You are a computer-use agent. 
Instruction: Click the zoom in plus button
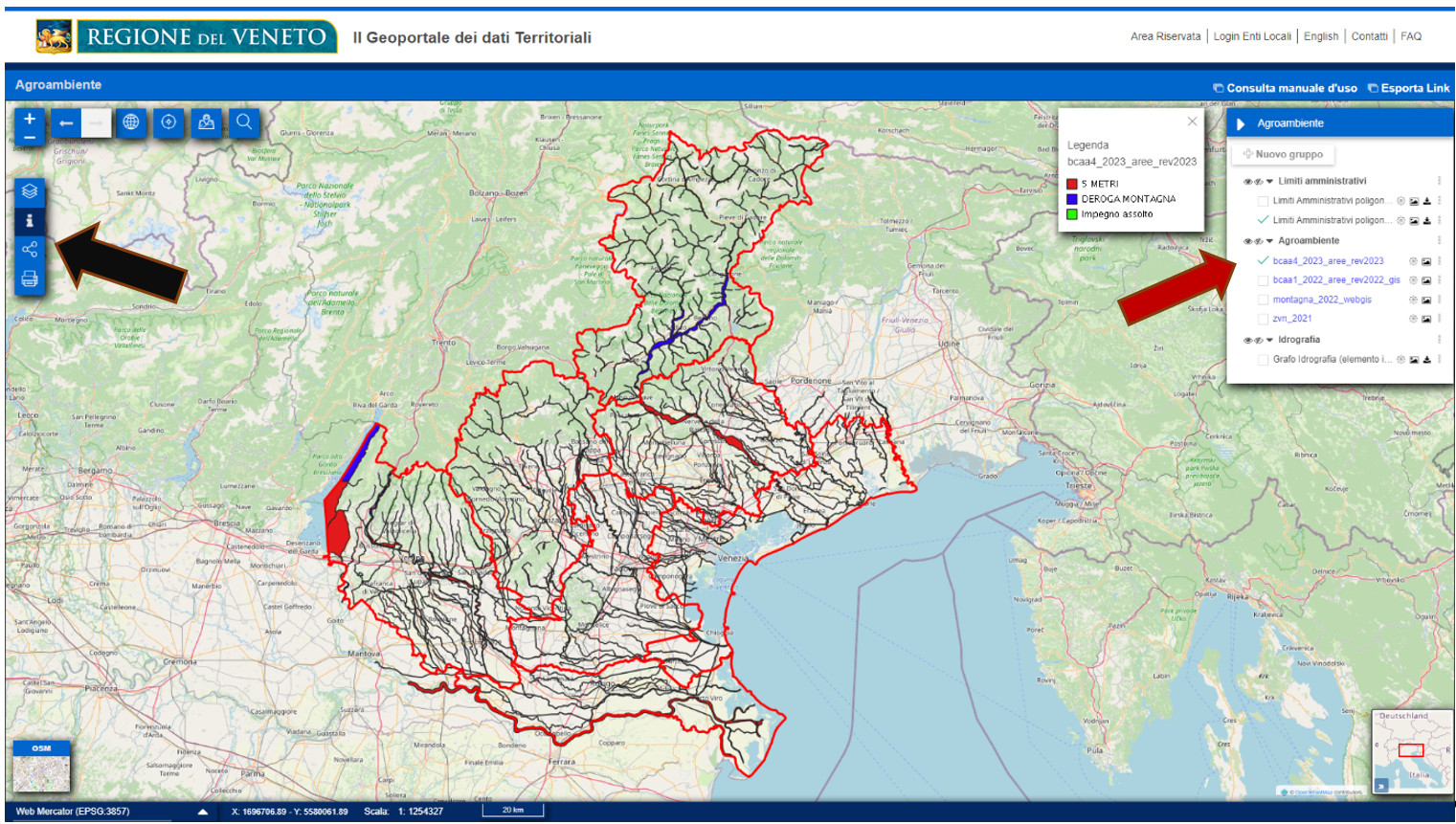click(x=30, y=119)
